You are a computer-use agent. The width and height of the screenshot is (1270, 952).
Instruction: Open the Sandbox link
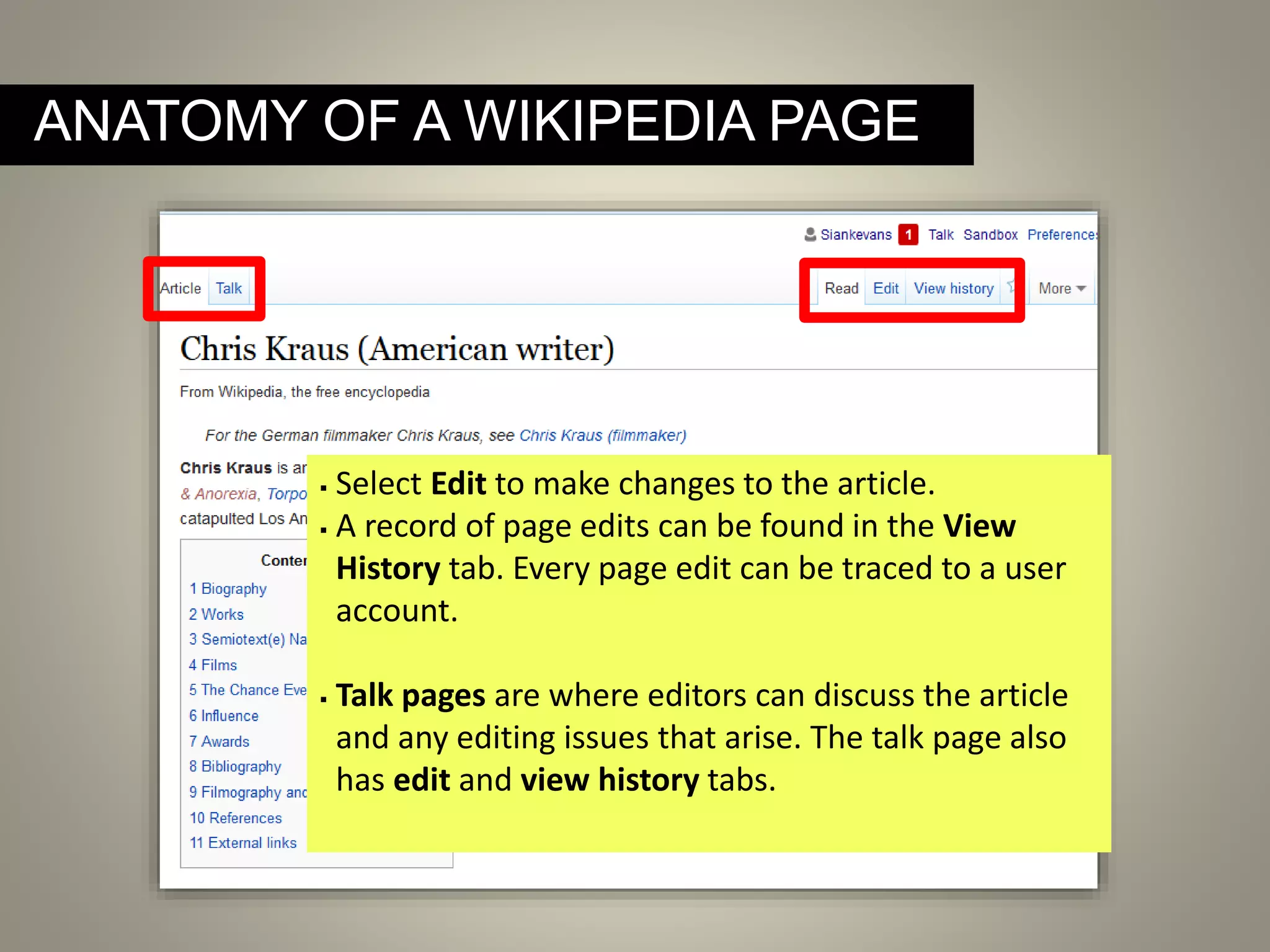tap(990, 235)
